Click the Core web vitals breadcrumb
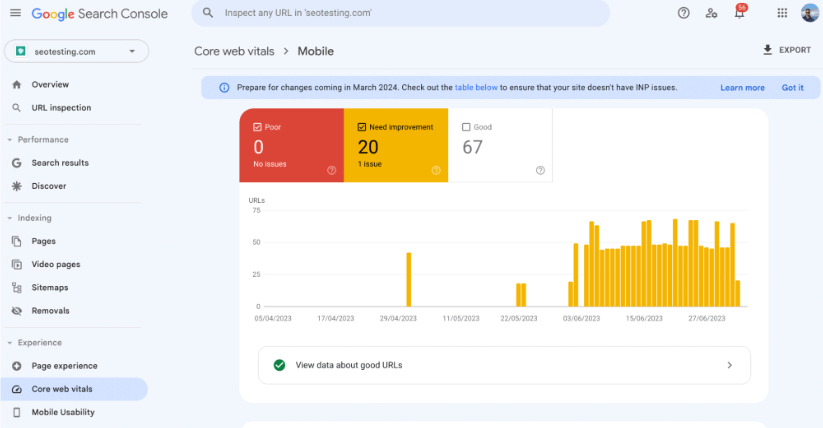Screen dimensions: 823x428 point(234,51)
